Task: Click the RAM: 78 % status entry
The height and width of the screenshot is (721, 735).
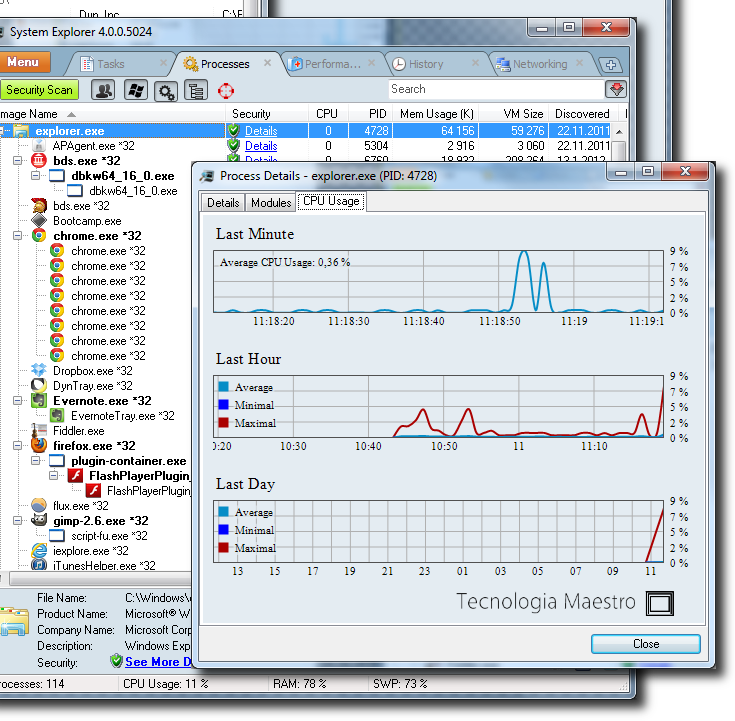Action: [x=300, y=684]
